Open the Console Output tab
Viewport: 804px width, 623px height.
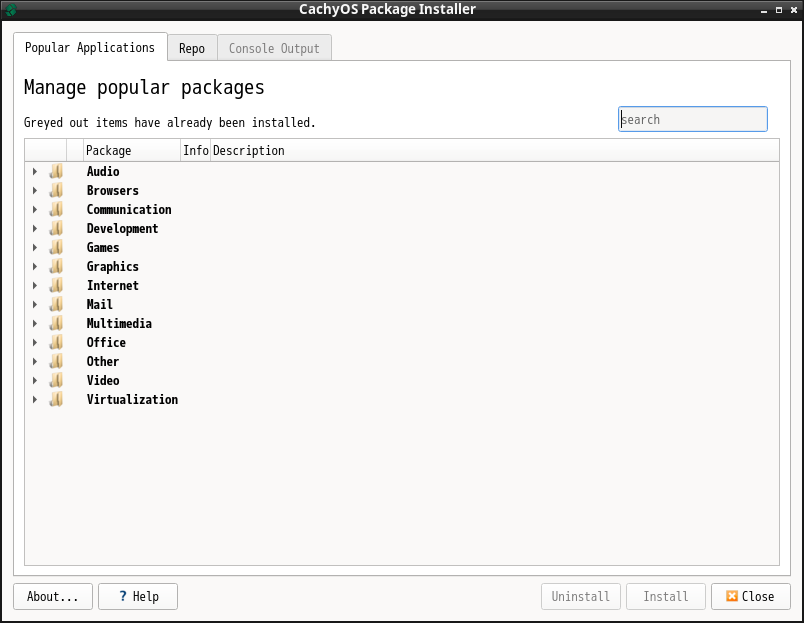274,49
